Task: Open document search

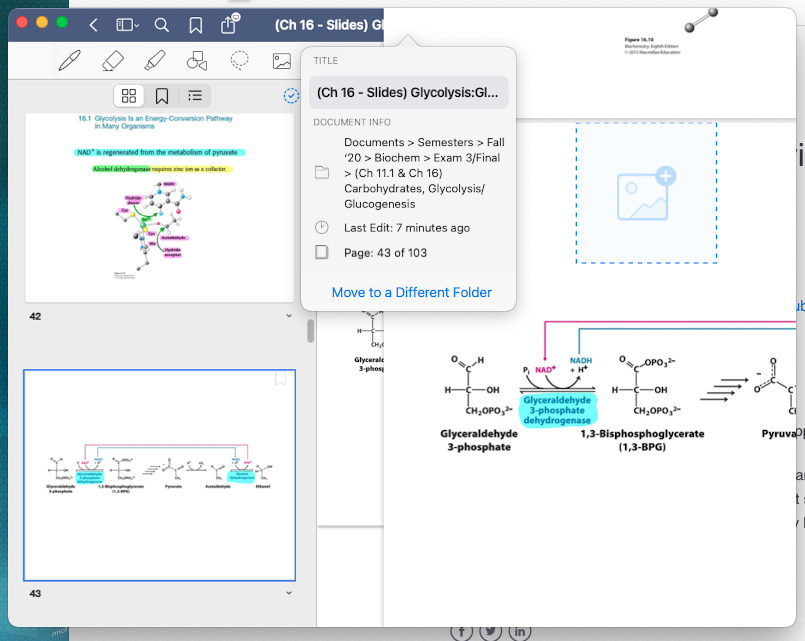Action: [x=161, y=25]
